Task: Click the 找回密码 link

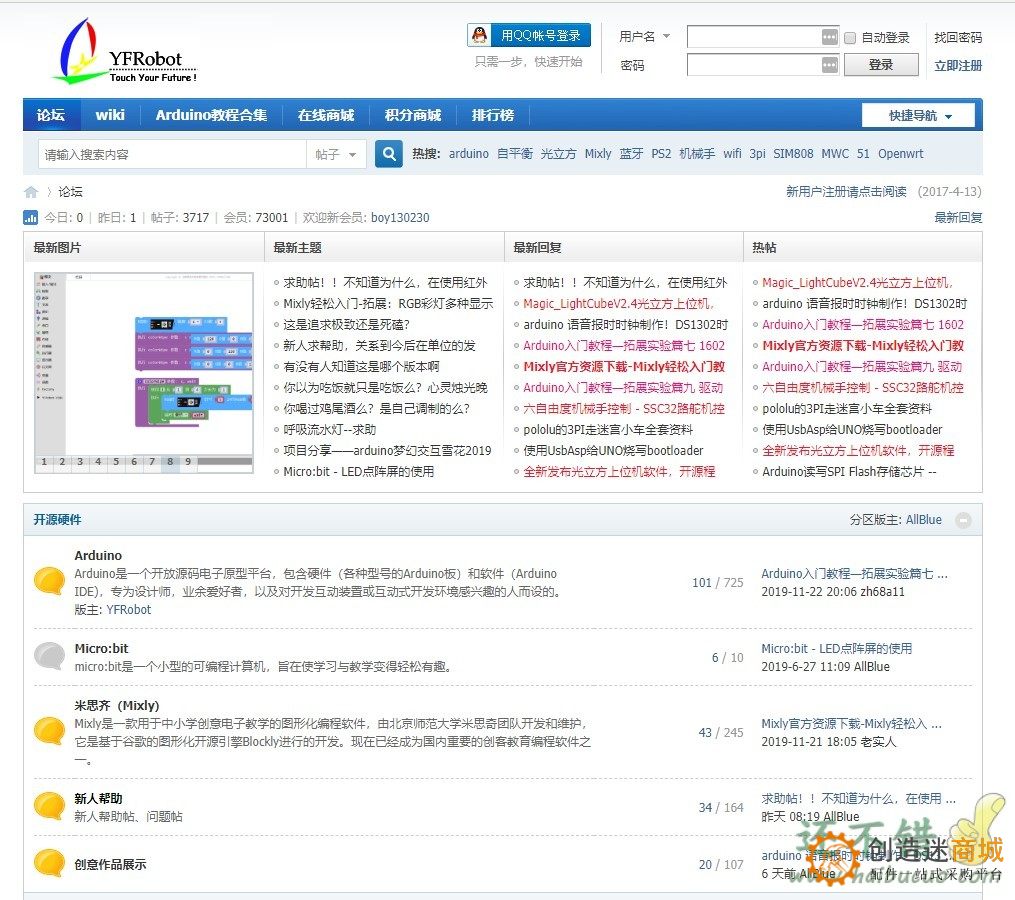Action: coord(957,38)
